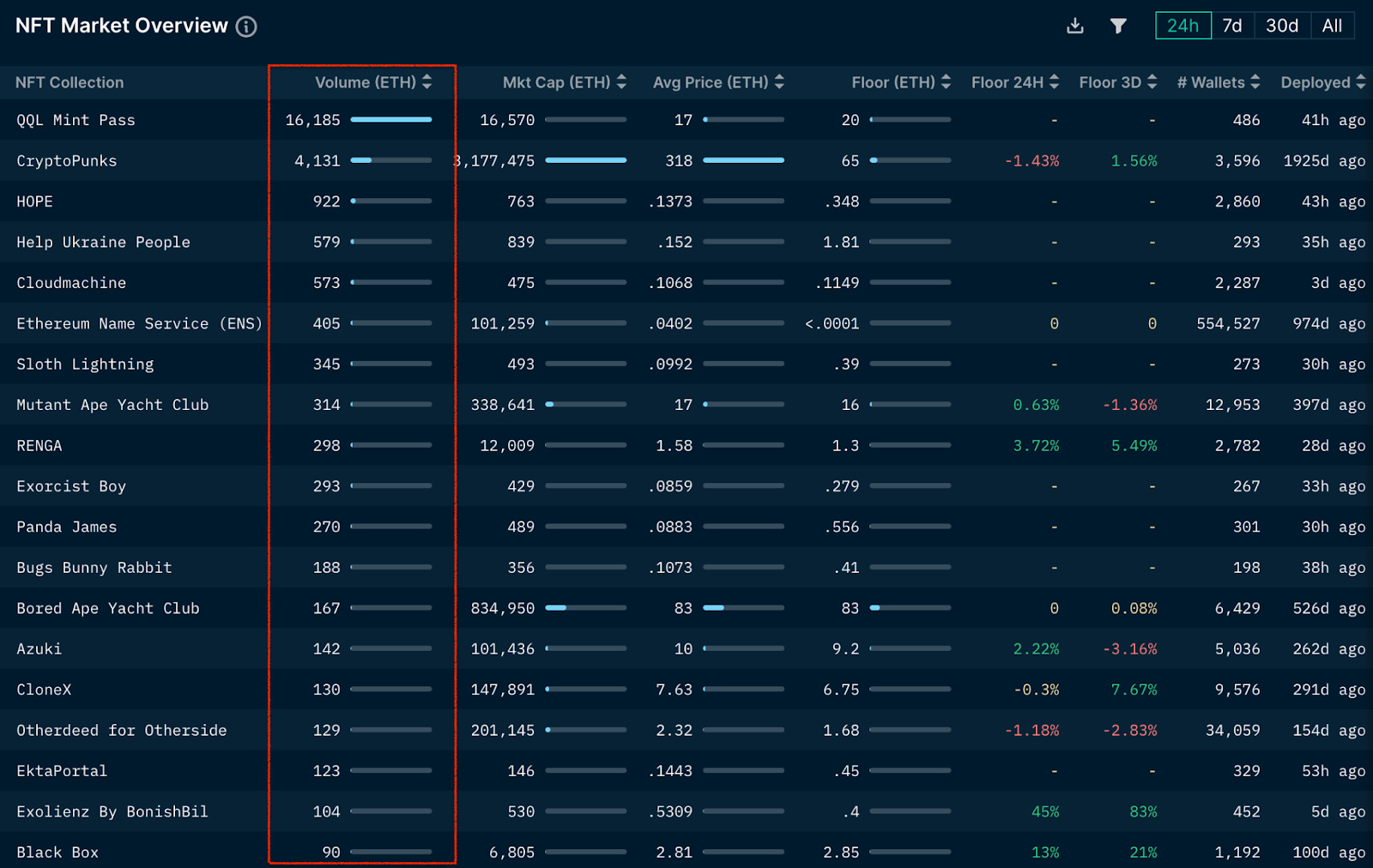
Task: Click Otherdeed wallets count 34,059
Action: 1233,730
